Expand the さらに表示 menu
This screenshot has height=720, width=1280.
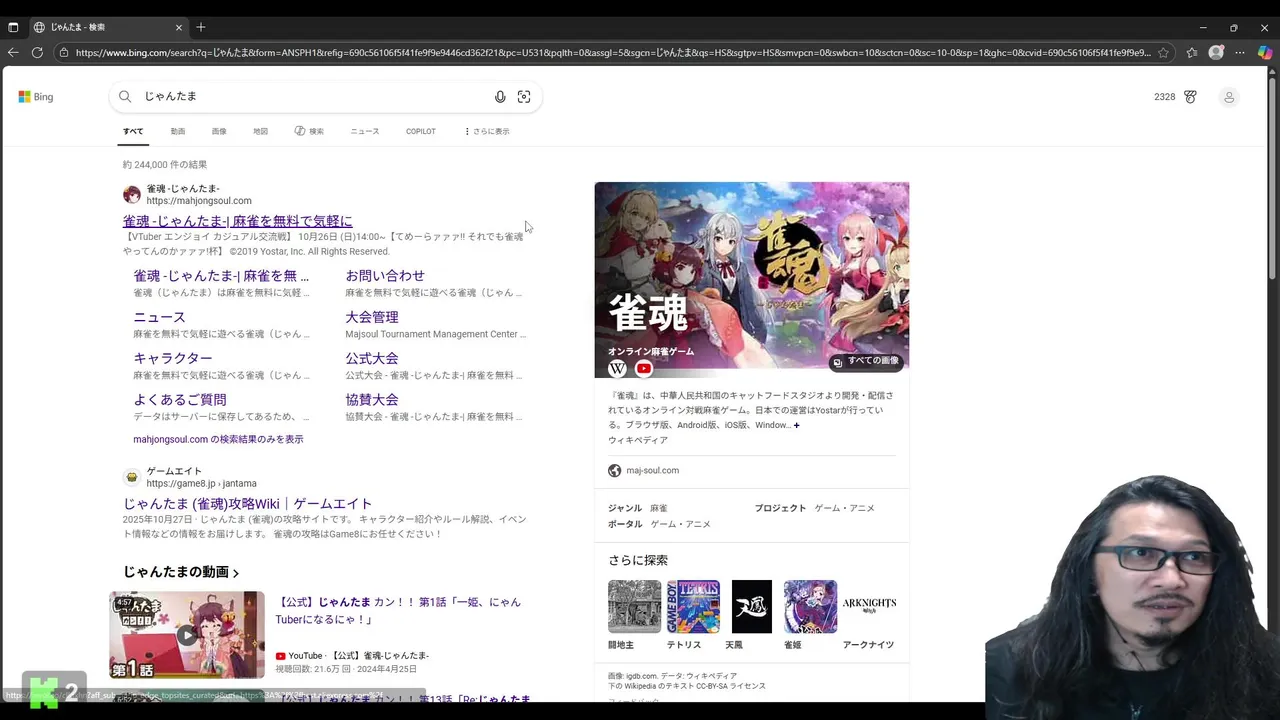point(487,131)
